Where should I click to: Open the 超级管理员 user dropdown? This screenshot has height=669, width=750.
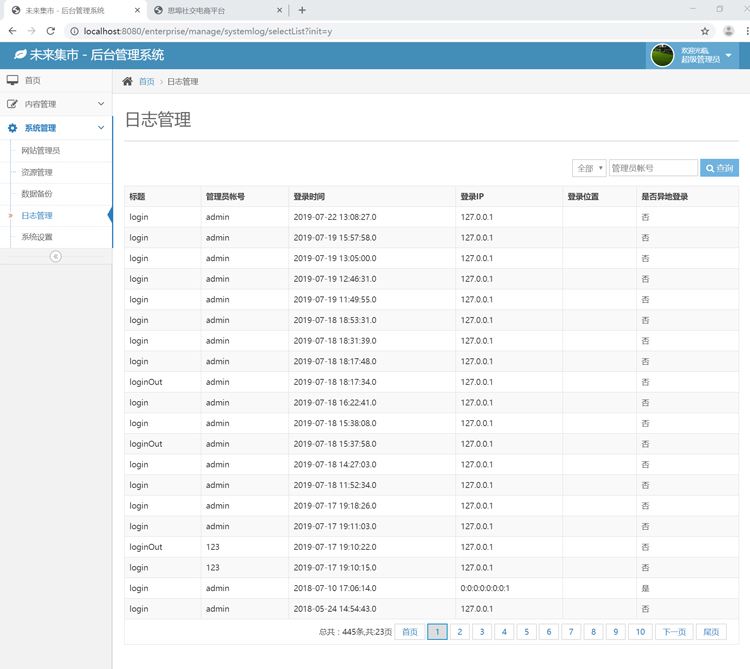point(728,56)
